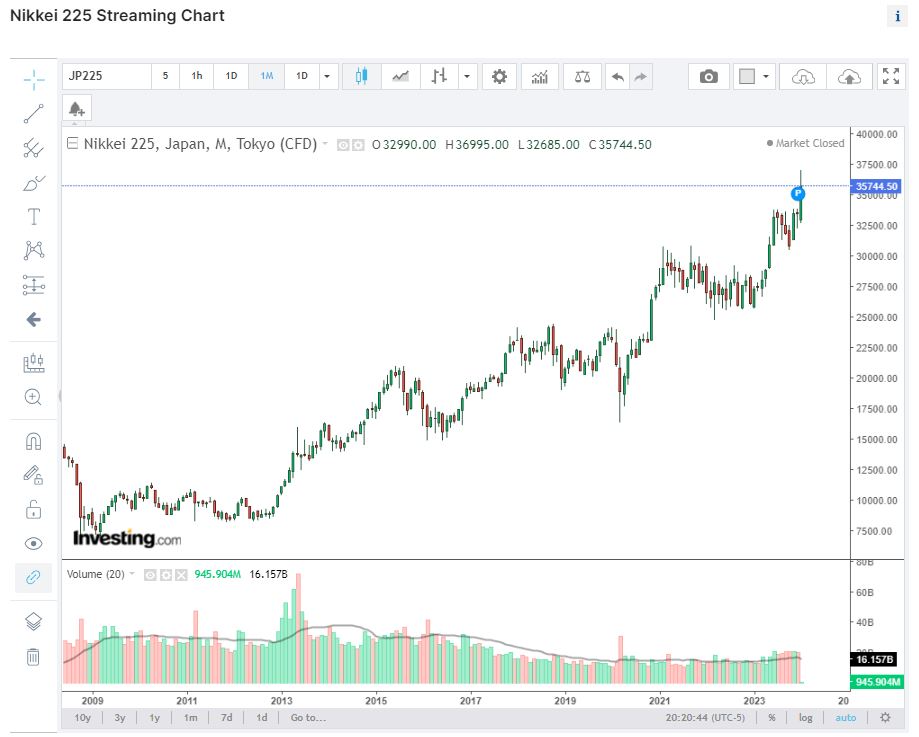Image resolution: width=919 pixels, height=737 pixels.
Task: Click the remove drawings trash icon
Action: pos(33,657)
